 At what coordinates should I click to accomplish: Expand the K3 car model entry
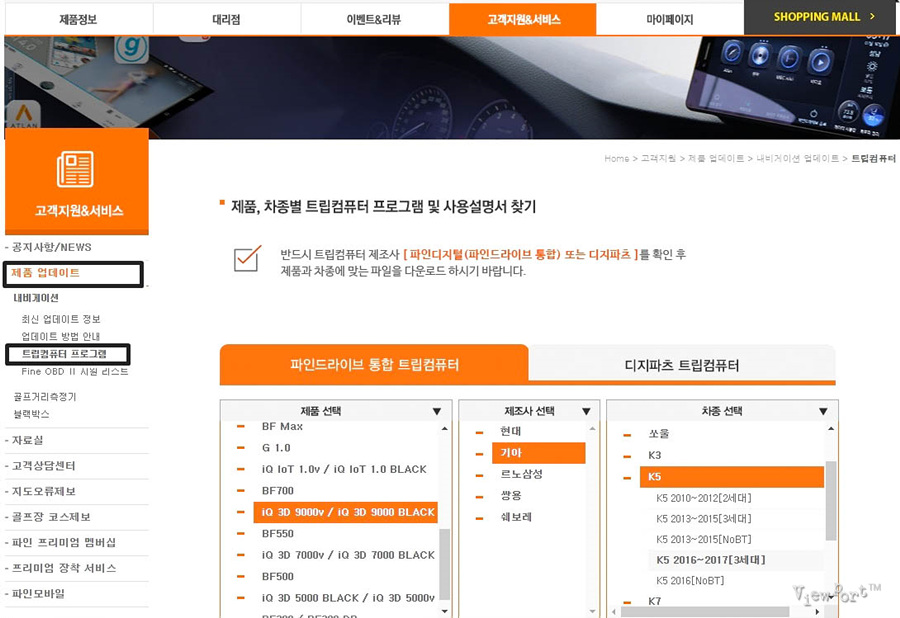tap(654, 455)
